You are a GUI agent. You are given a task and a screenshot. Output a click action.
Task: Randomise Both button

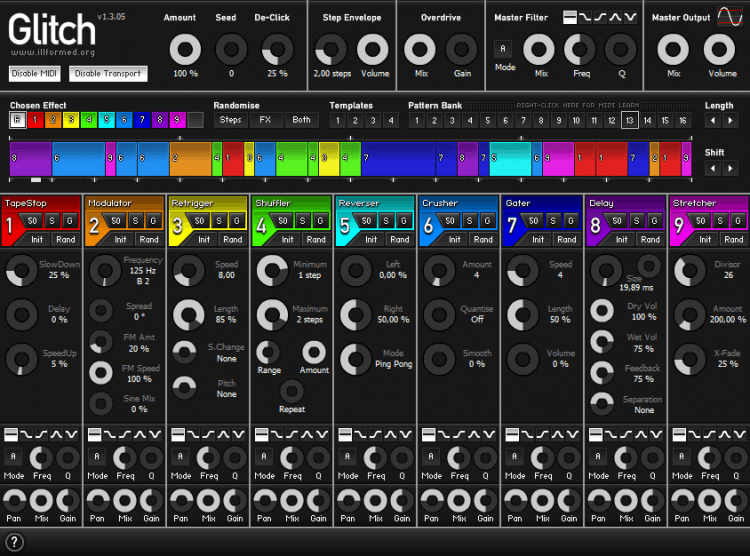tap(301, 120)
